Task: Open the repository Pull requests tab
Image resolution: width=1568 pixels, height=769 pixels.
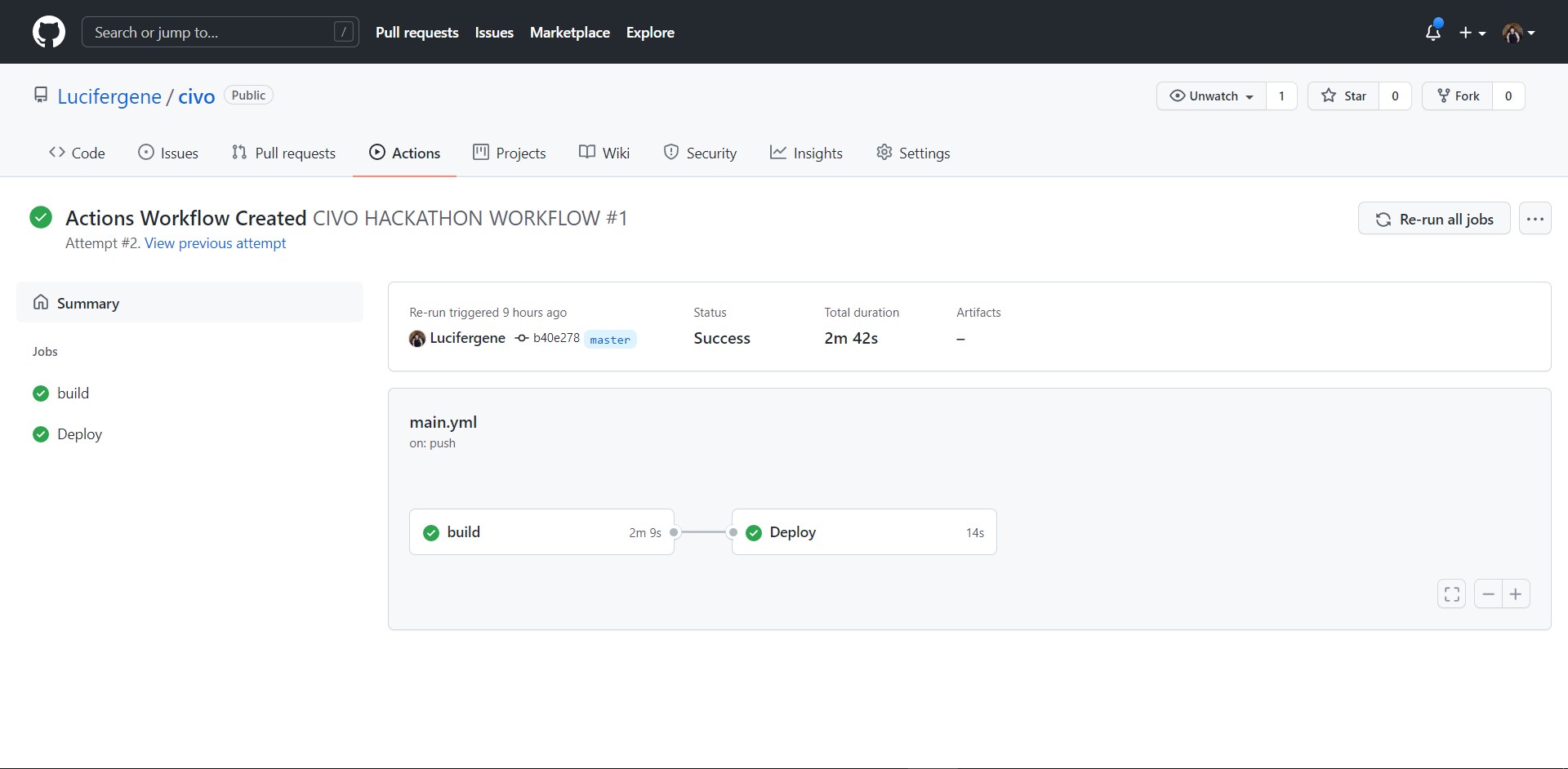Action: coord(283,153)
